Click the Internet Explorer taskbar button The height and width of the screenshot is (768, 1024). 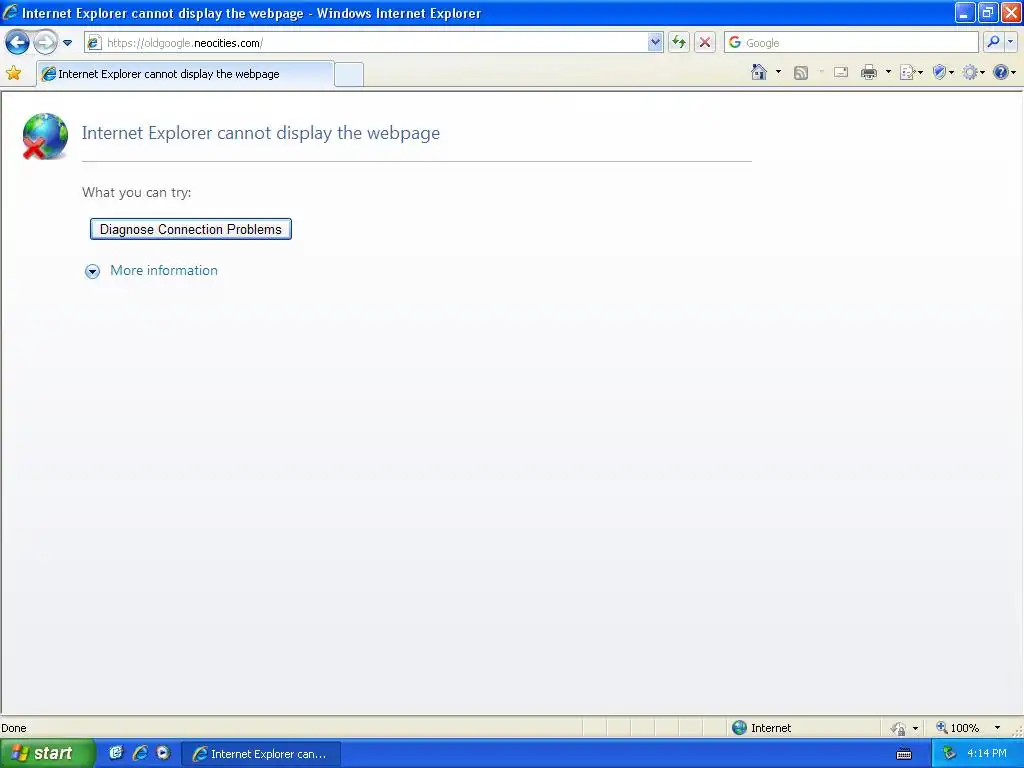coord(261,754)
